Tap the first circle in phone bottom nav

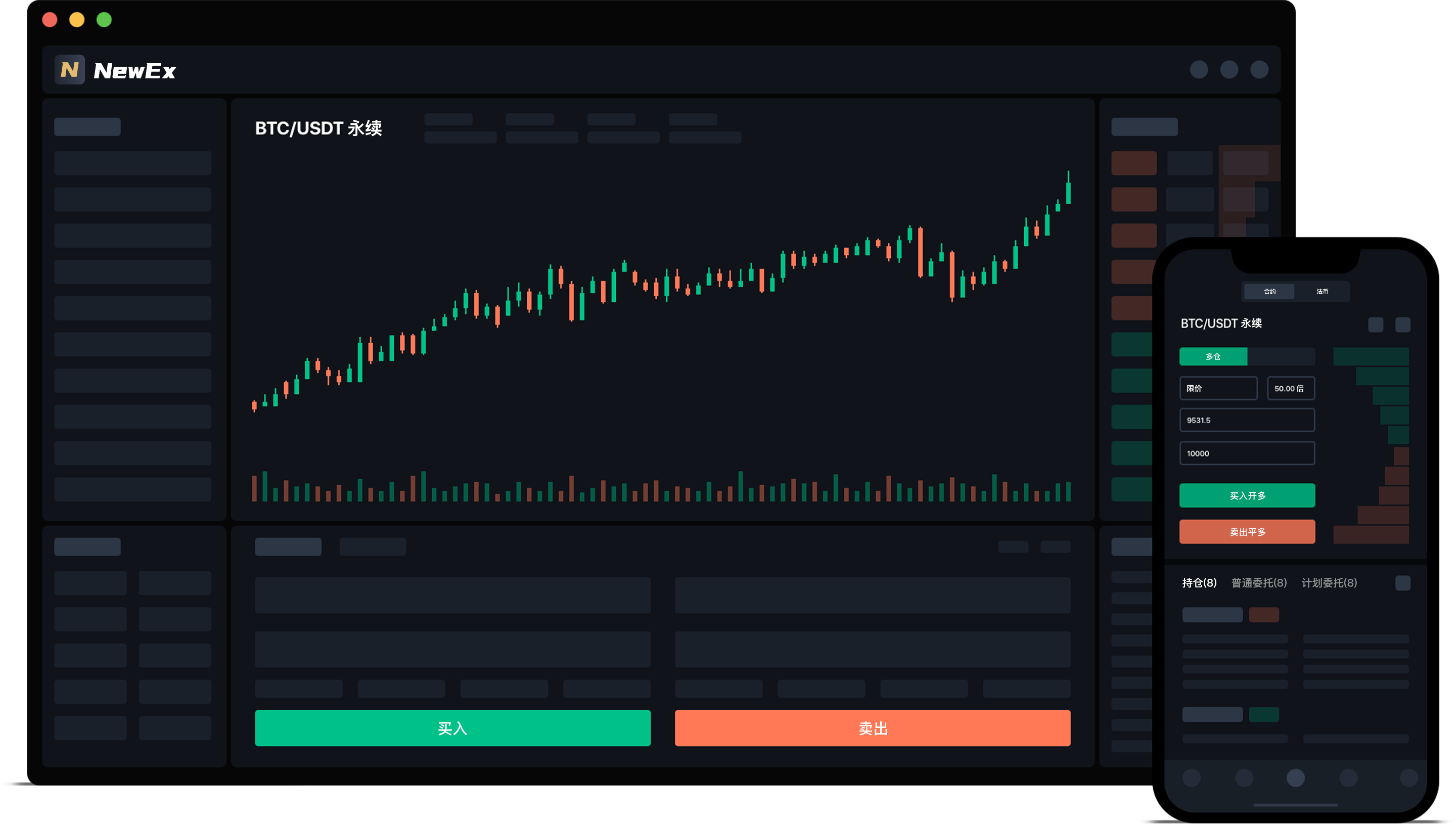point(1191,777)
